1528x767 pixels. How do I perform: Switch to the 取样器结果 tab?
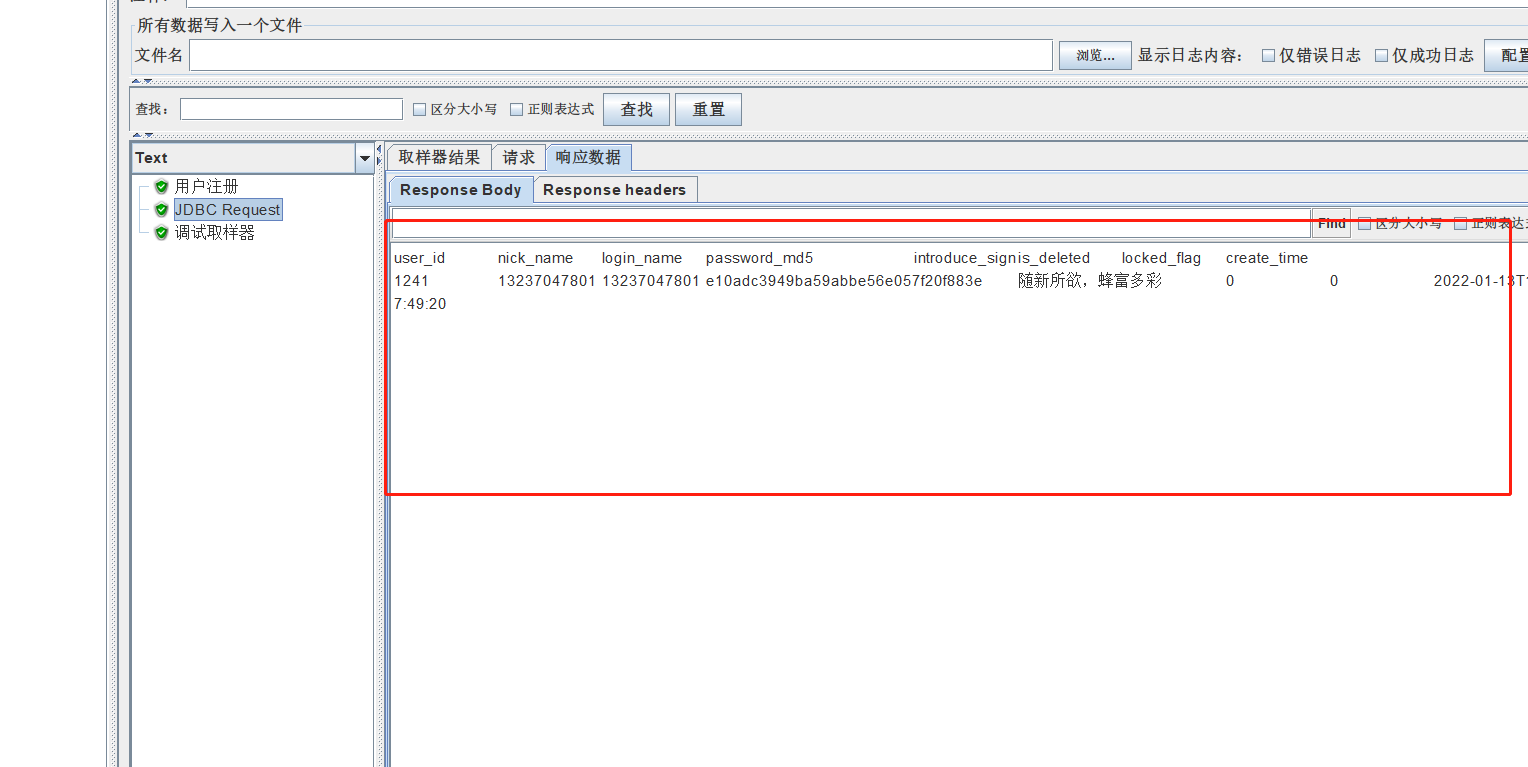pyautogui.click(x=439, y=158)
